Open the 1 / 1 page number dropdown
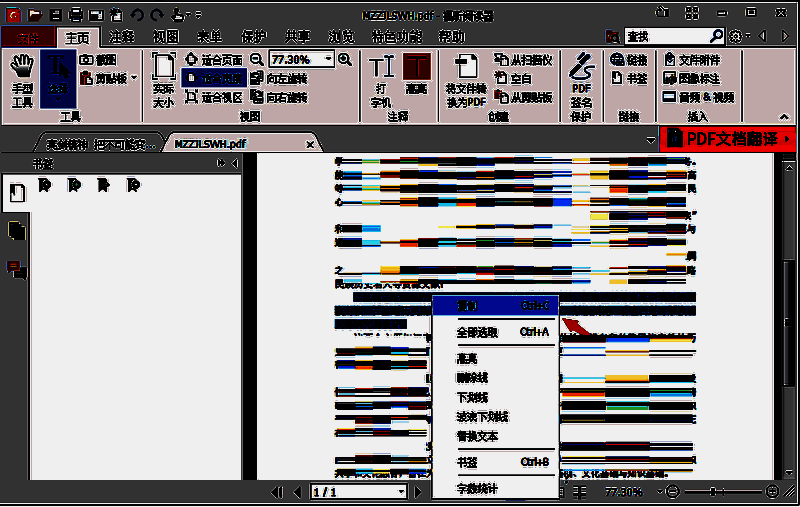 (402, 492)
